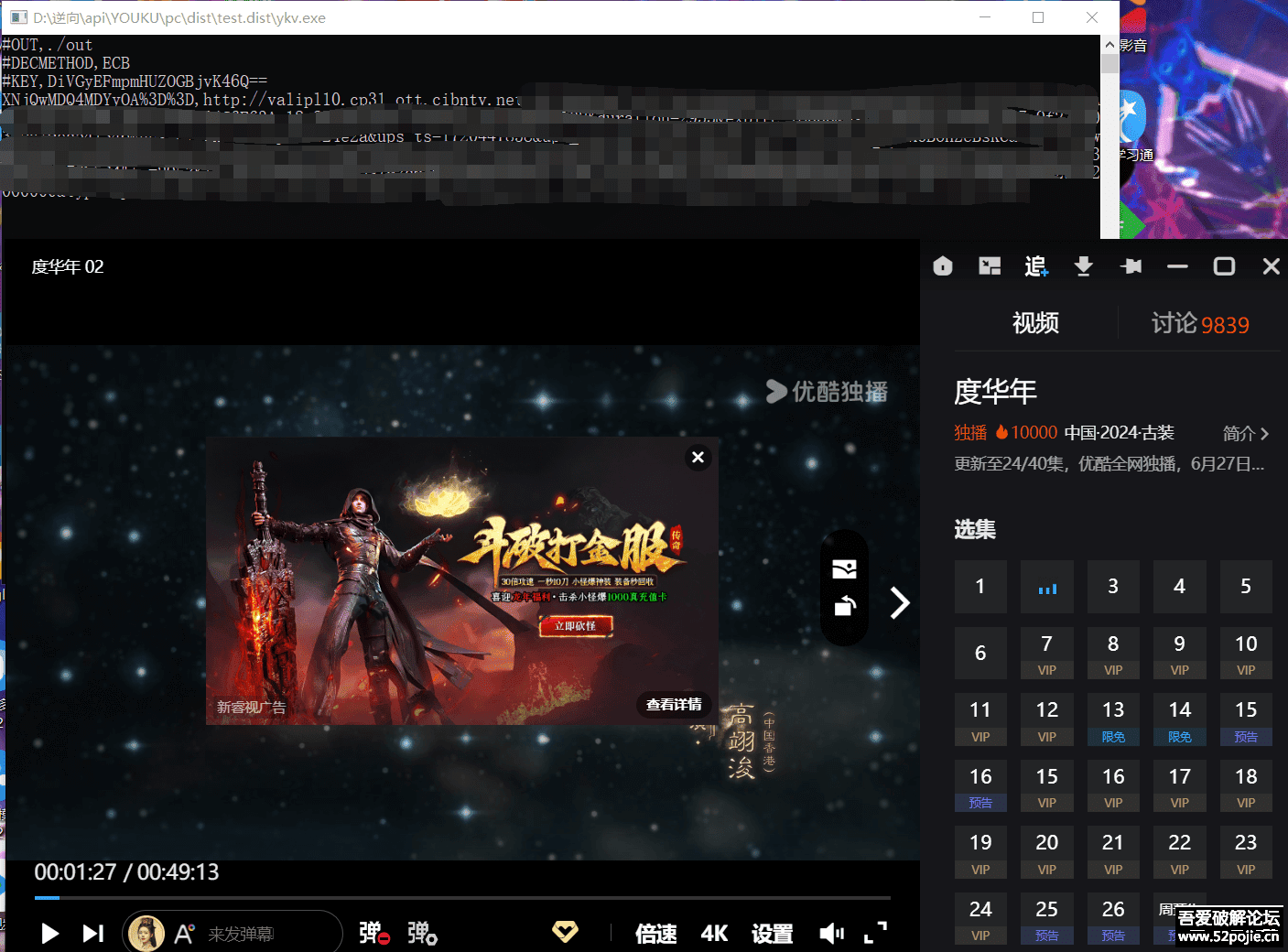Screen dimensions: 1288x952
Task: Click the user avatar beside danmaku box
Action: click(x=146, y=933)
